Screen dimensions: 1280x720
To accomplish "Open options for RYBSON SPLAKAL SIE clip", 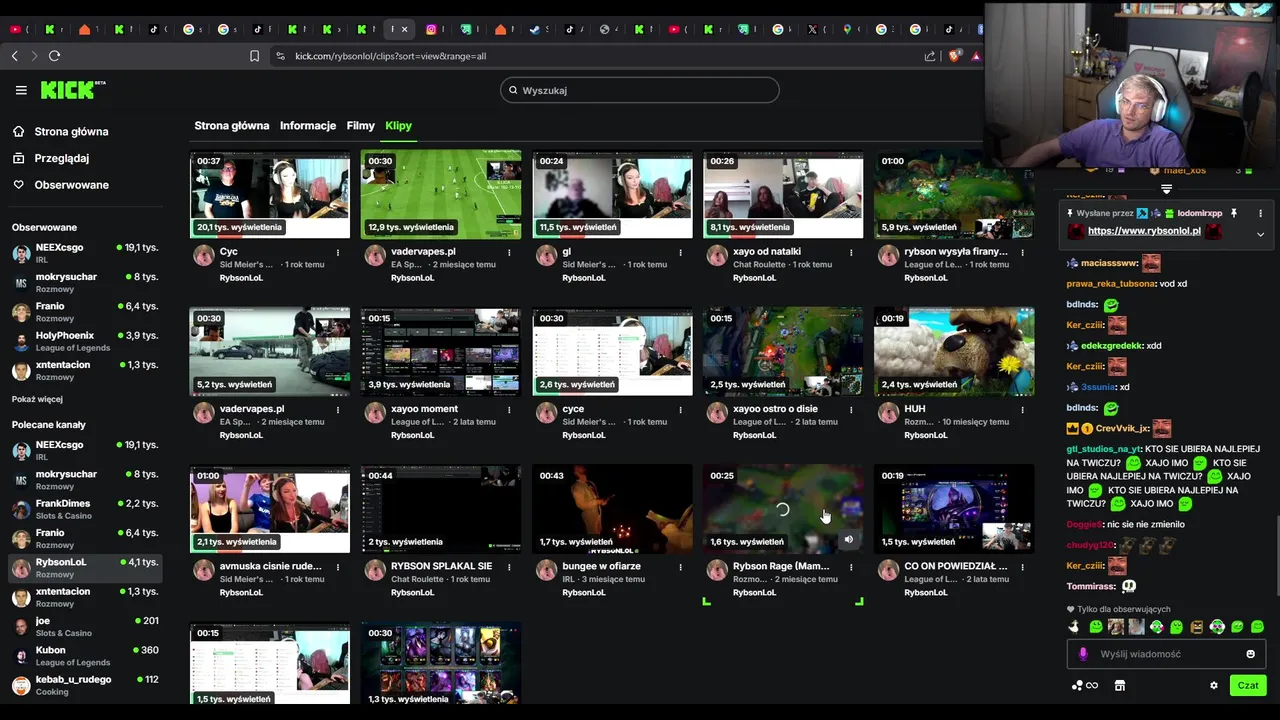I will point(509,566).
